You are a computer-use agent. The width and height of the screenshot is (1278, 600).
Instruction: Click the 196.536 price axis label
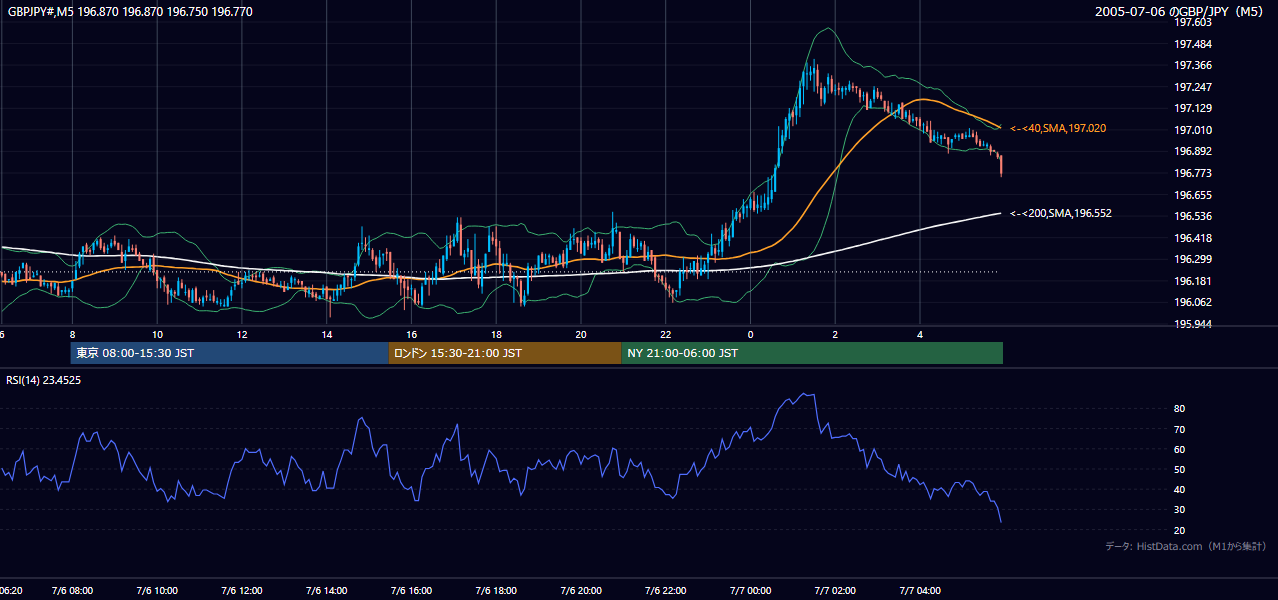pos(1193,216)
